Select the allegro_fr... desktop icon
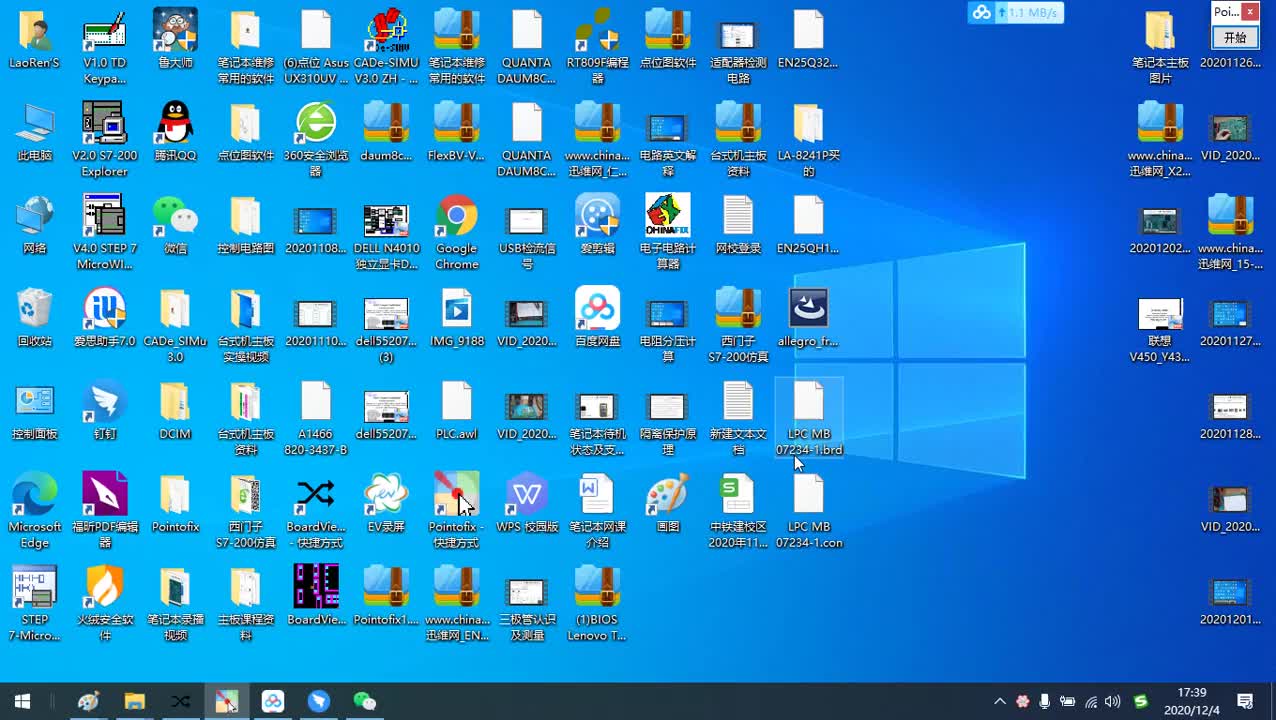Image resolution: width=1276 pixels, height=720 pixels. coord(808,318)
